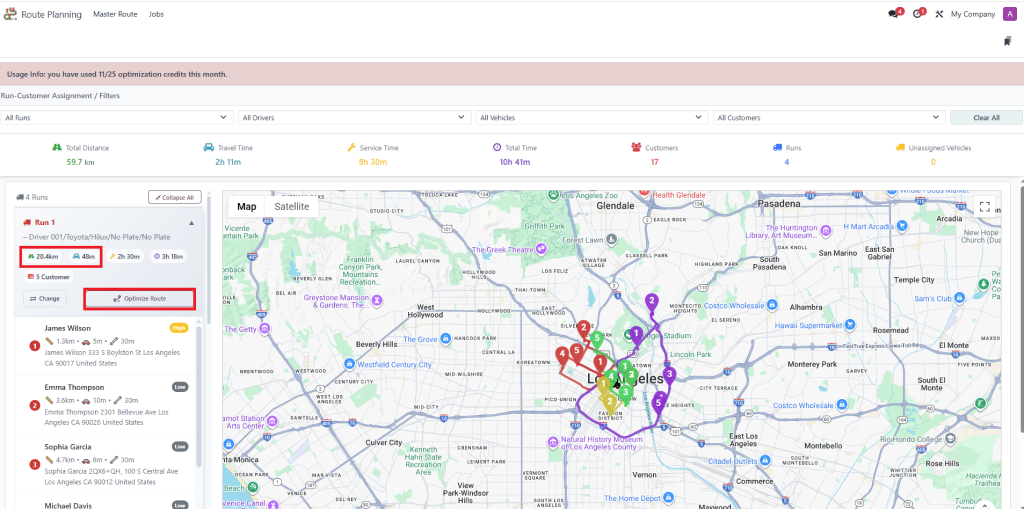Viewport: 1024px width, 509px height.
Task: Open the Master Route menu
Action: coord(116,14)
